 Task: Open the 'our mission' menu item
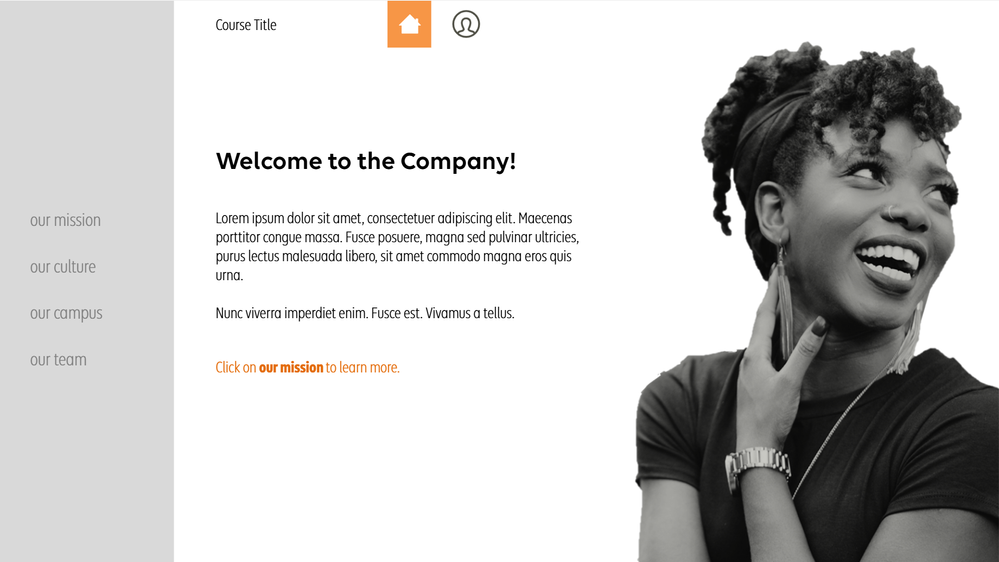click(65, 220)
